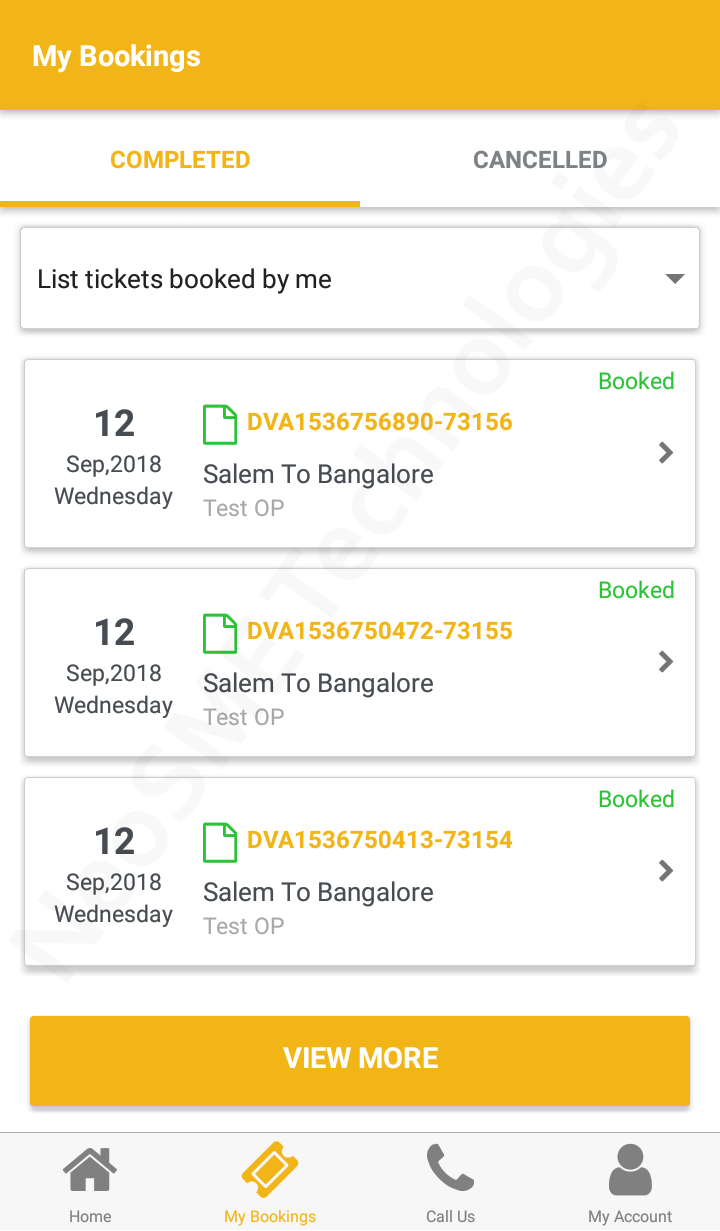Image resolution: width=720 pixels, height=1231 pixels.
Task: Tap the Call Us phone icon
Action: (x=450, y=1168)
